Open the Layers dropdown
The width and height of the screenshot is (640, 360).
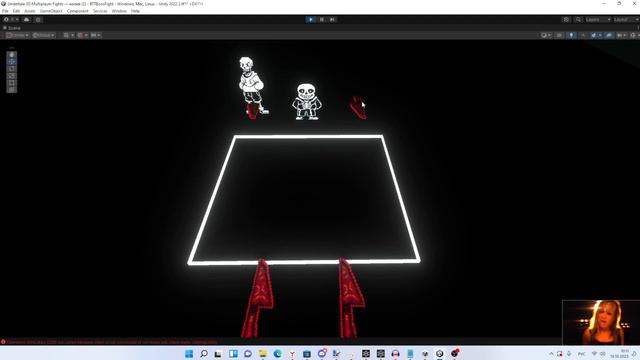click(x=598, y=19)
